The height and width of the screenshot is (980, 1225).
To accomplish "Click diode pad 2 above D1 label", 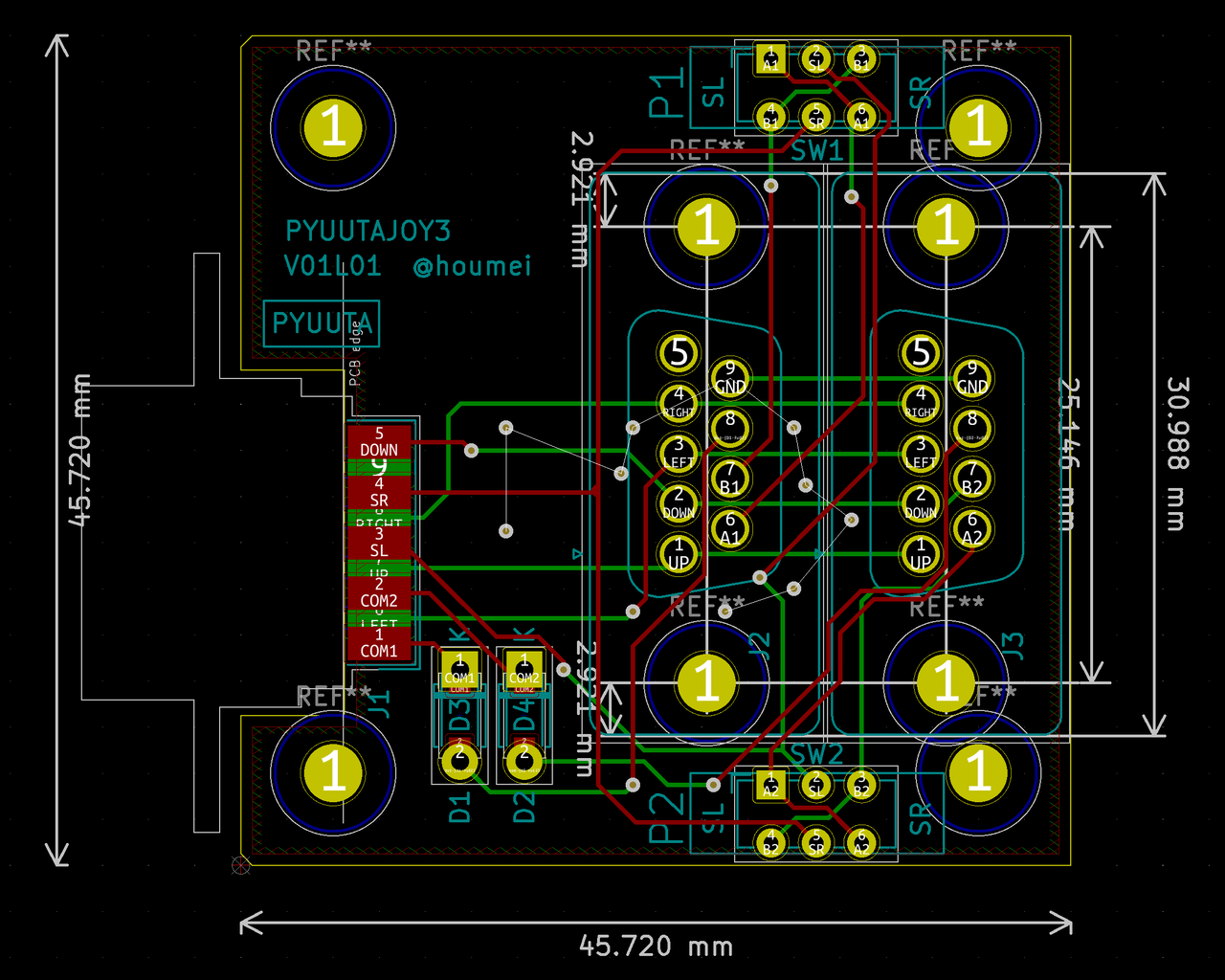I will pos(459,761).
